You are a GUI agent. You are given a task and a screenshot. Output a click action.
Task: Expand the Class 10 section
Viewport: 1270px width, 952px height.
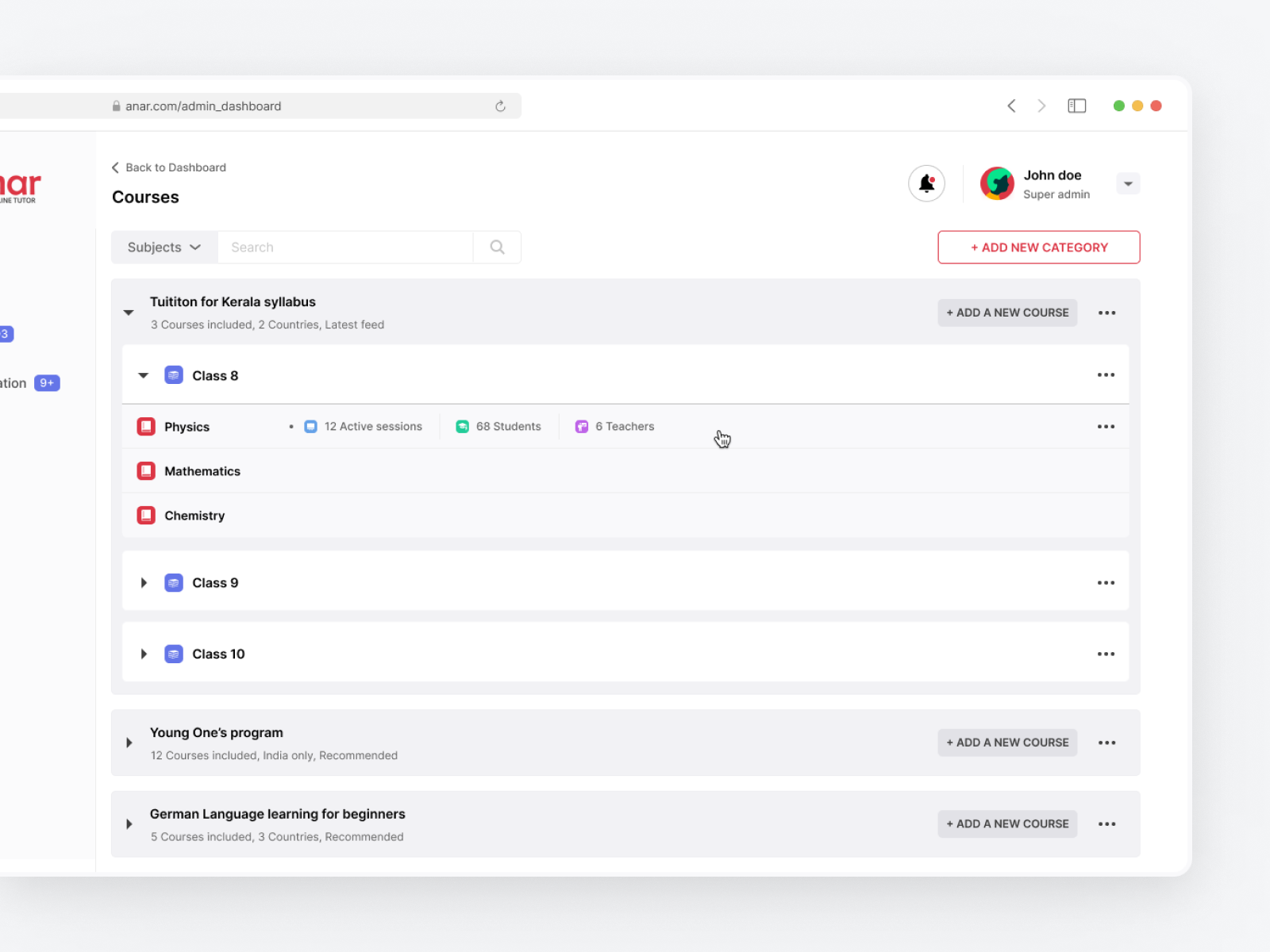pyautogui.click(x=144, y=653)
